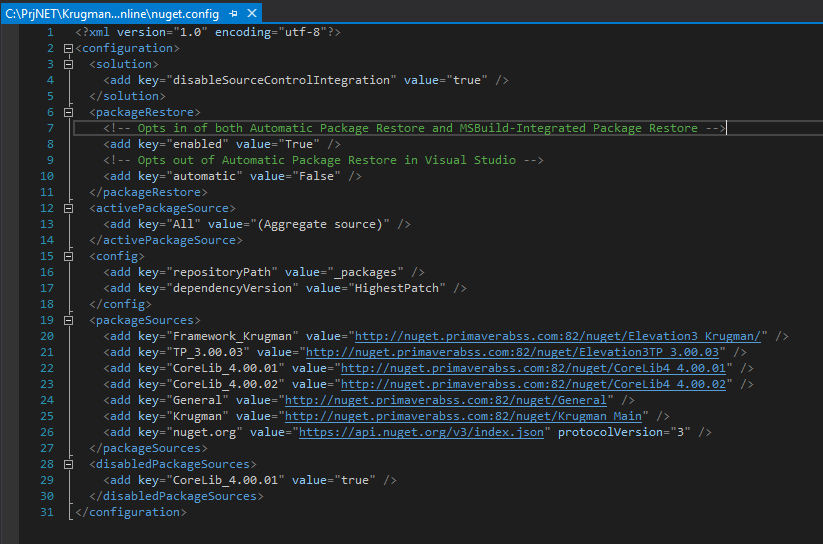
Task: Click the closing </configuration> tag
Action: [131, 512]
